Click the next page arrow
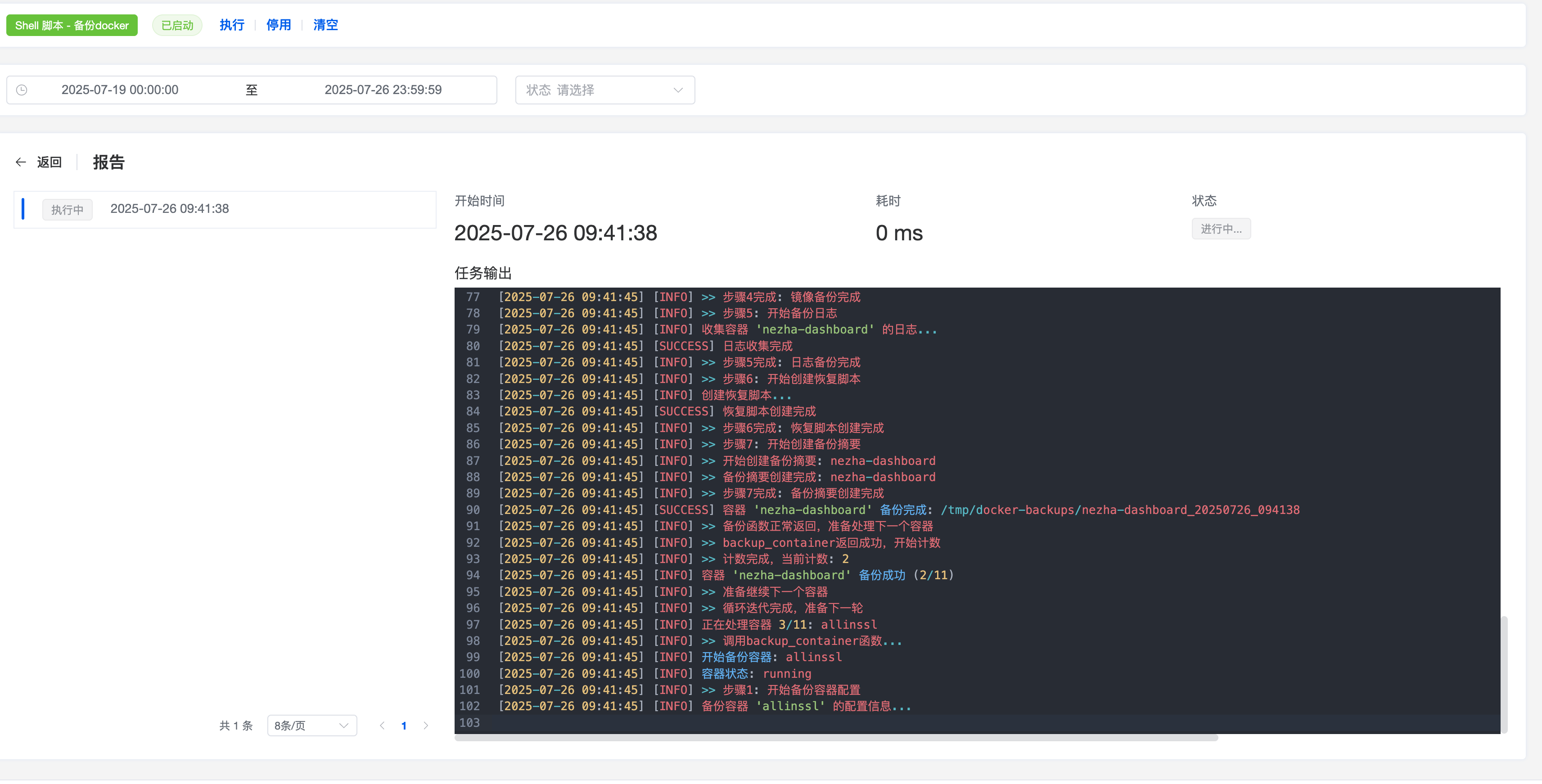1542x784 pixels. (426, 726)
